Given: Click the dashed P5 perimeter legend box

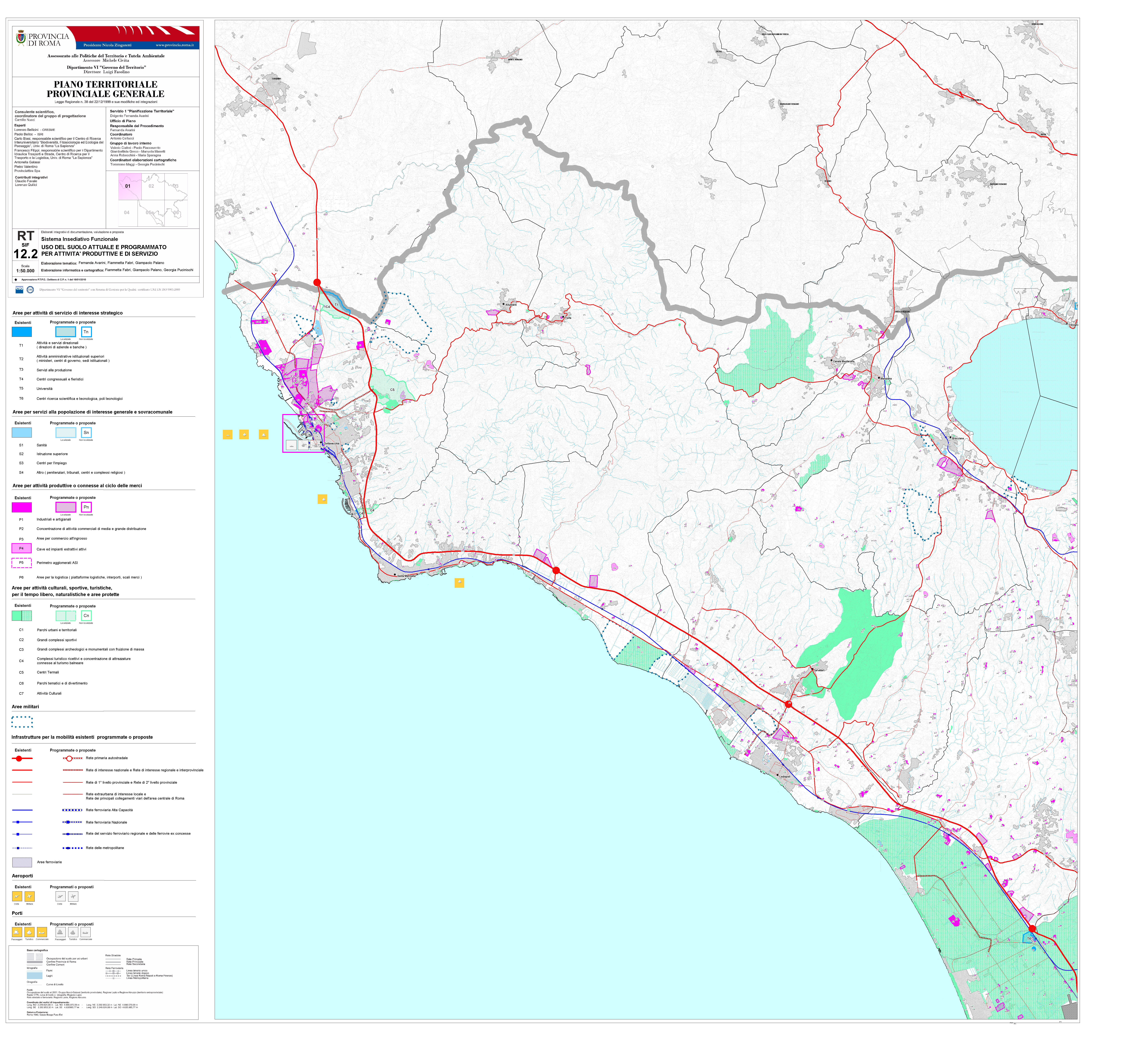Looking at the screenshot, I should click(x=22, y=563).
